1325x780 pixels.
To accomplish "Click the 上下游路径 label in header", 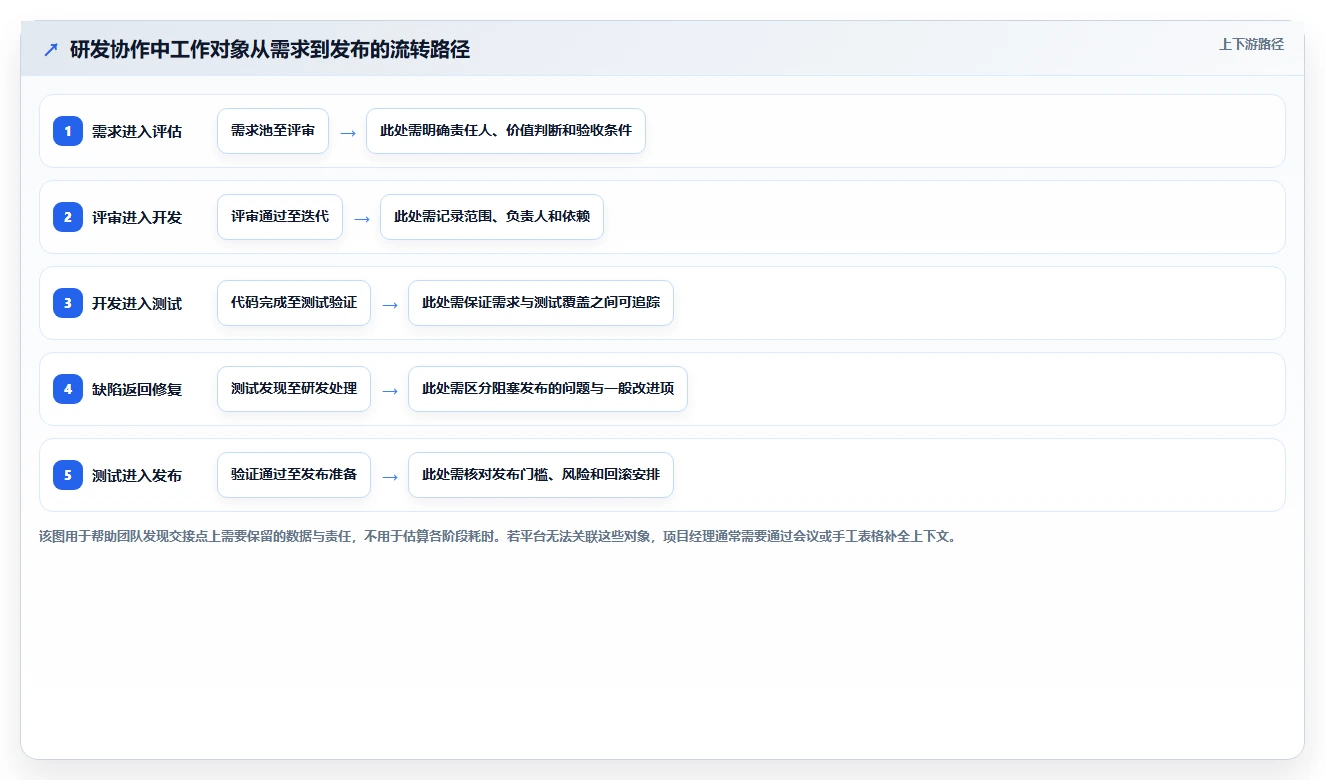I will (x=1251, y=45).
